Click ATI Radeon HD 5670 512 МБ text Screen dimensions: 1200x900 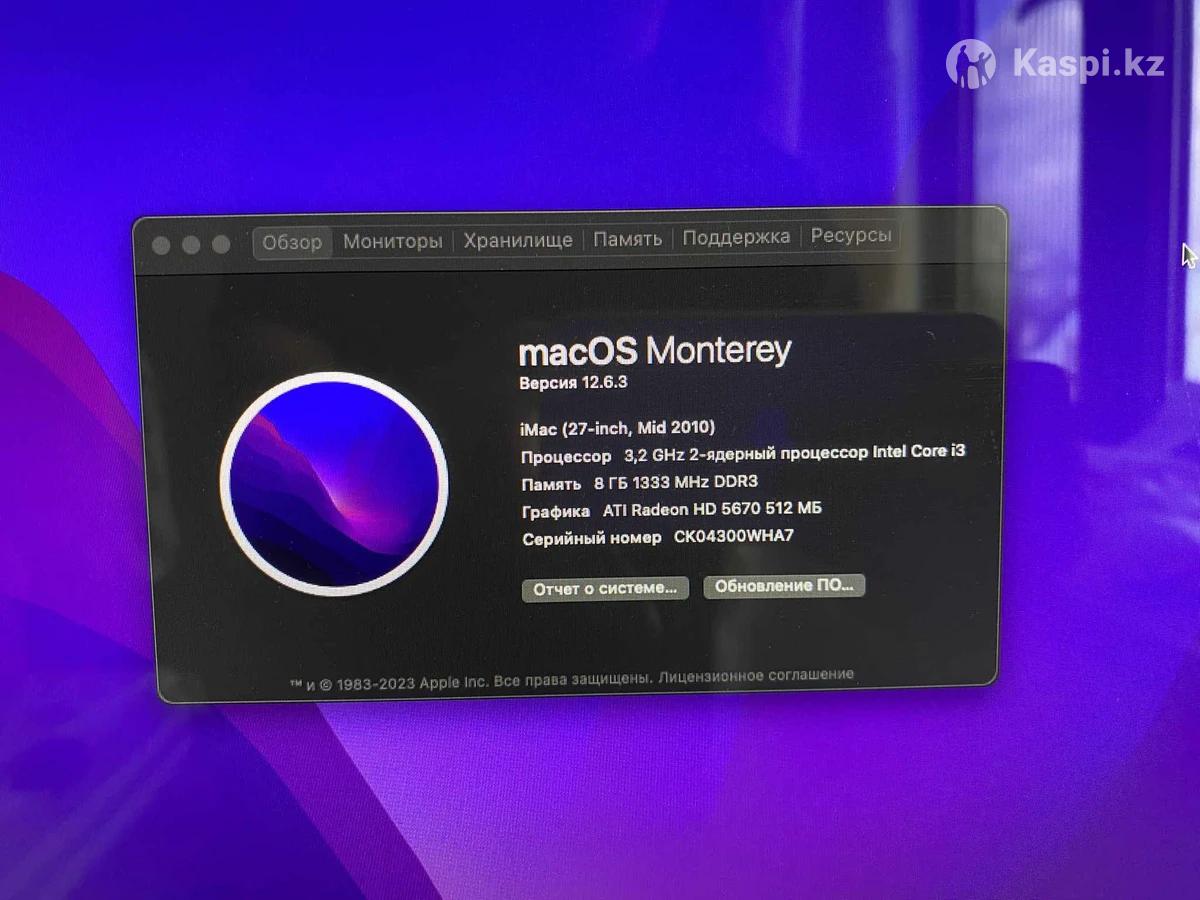[x=712, y=509]
